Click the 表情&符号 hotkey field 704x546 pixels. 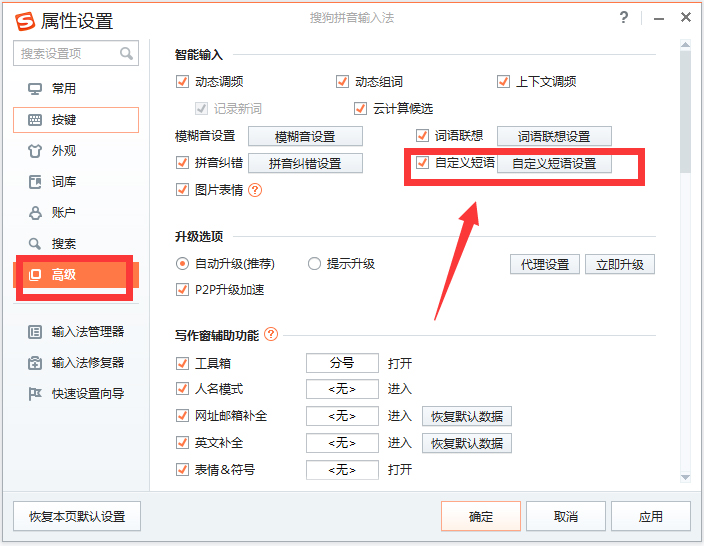tap(342, 470)
